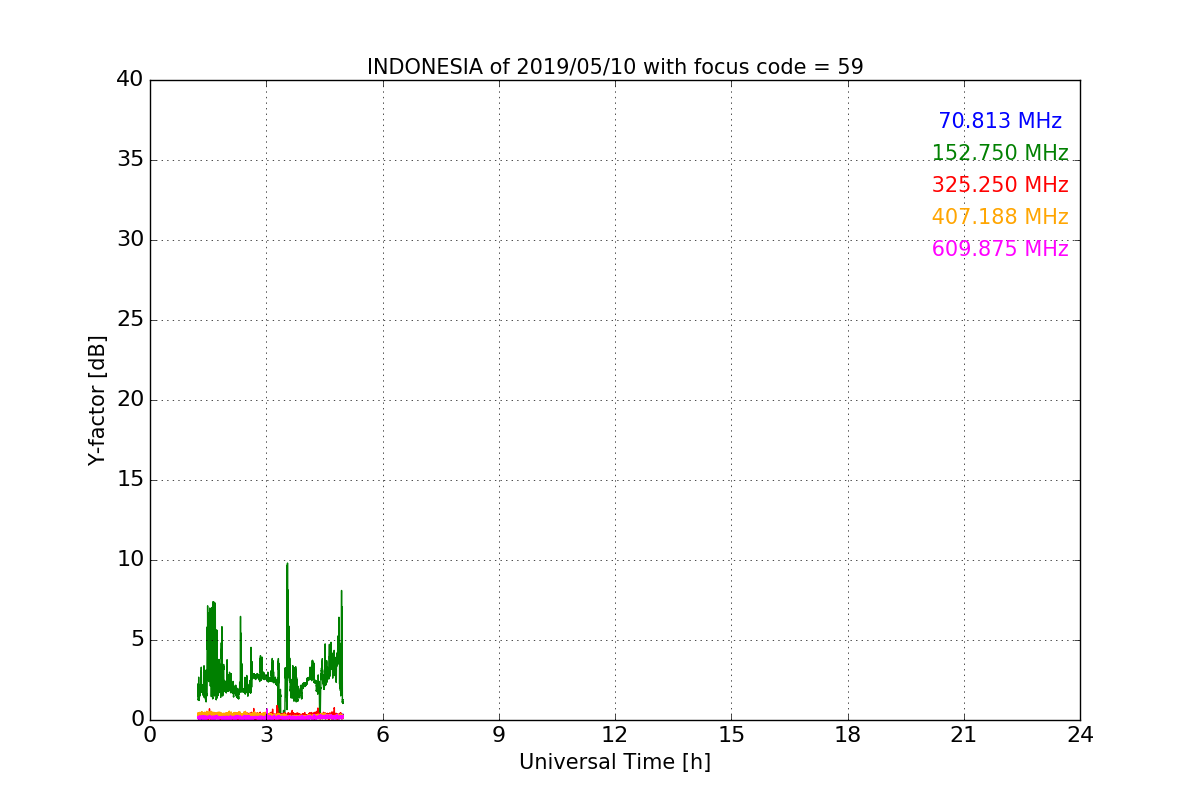Select the 407.188 MHz legend label

click(x=1000, y=217)
